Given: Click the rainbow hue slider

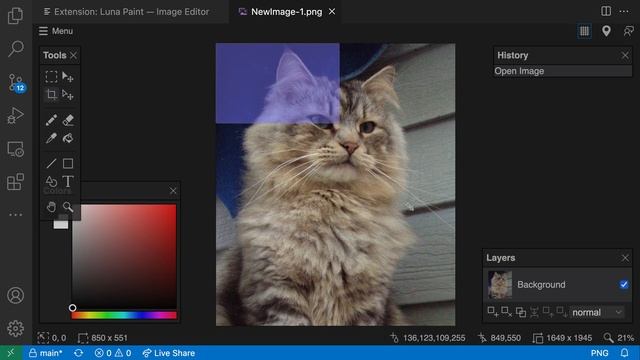Looking at the screenshot, I should click(124, 315).
